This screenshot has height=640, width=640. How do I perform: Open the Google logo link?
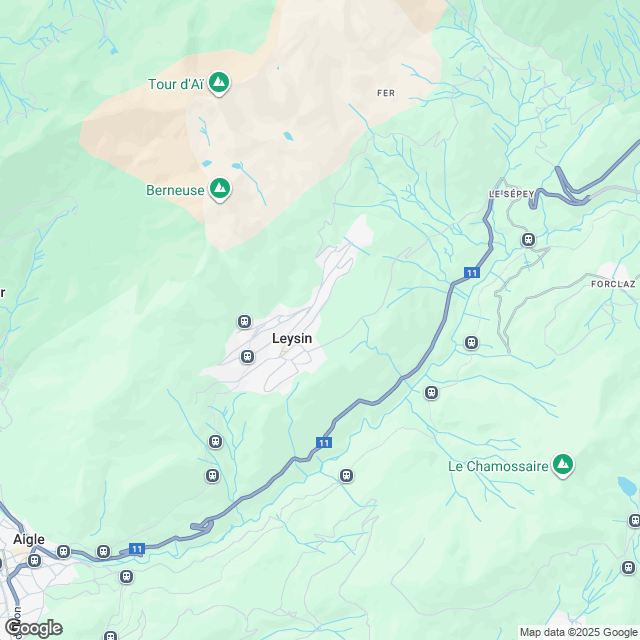coord(34,629)
